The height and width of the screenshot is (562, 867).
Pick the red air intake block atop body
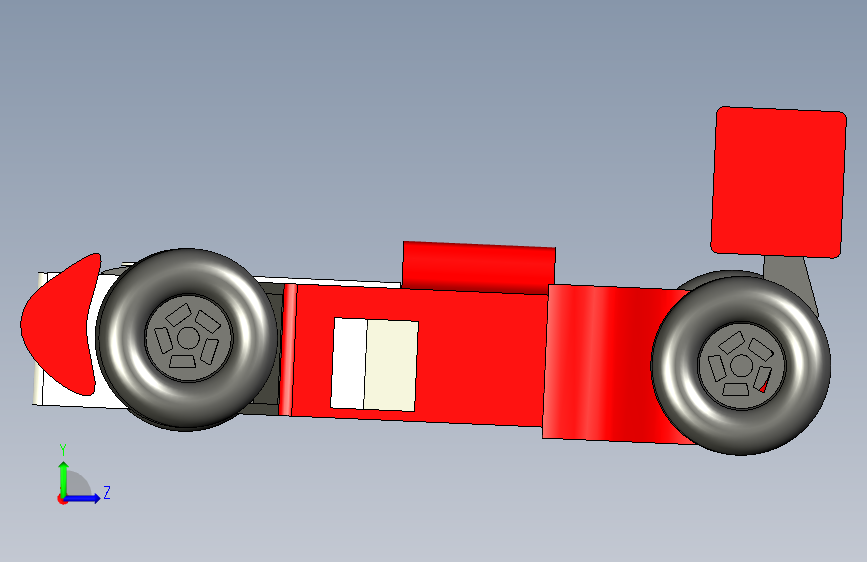coord(479,268)
